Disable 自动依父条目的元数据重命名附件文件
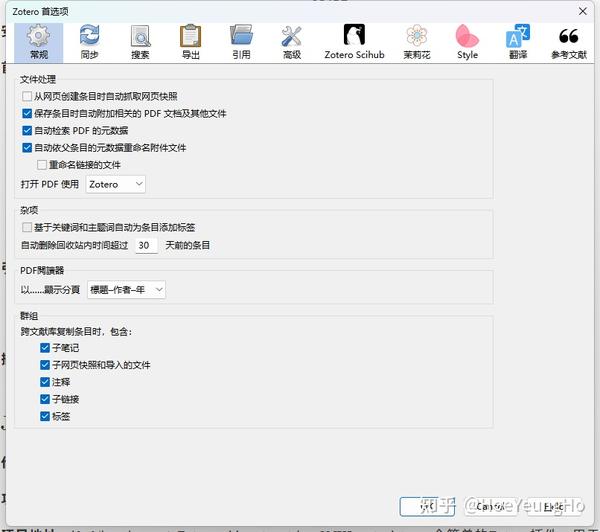600x532 pixels. tap(27, 148)
